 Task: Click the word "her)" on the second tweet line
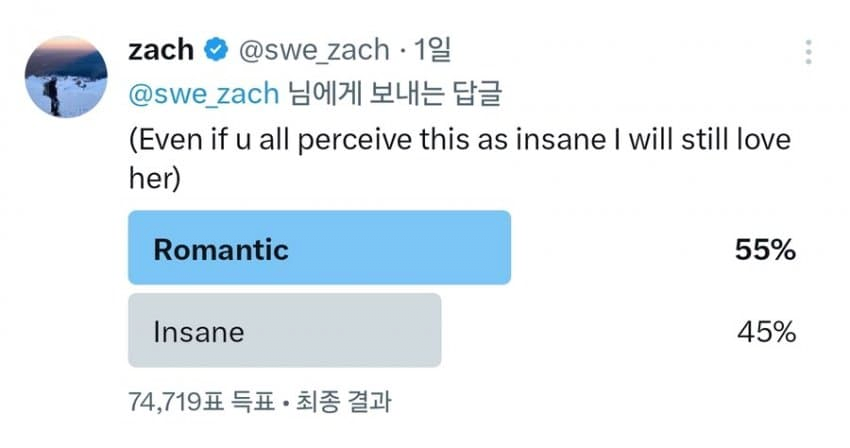pos(155,183)
